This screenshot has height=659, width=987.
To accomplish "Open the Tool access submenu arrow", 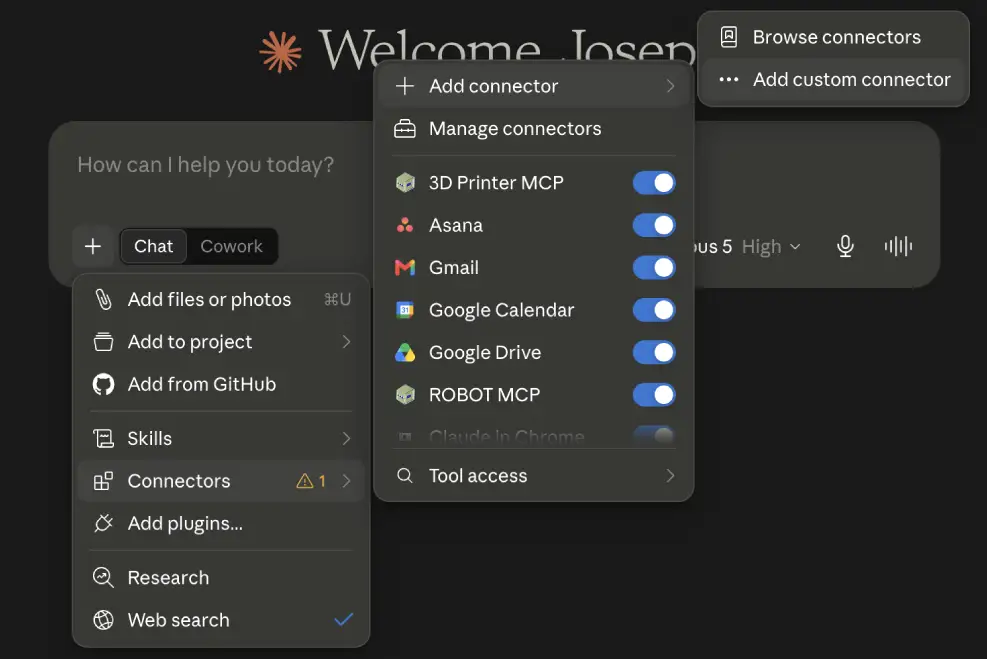I will click(x=670, y=475).
